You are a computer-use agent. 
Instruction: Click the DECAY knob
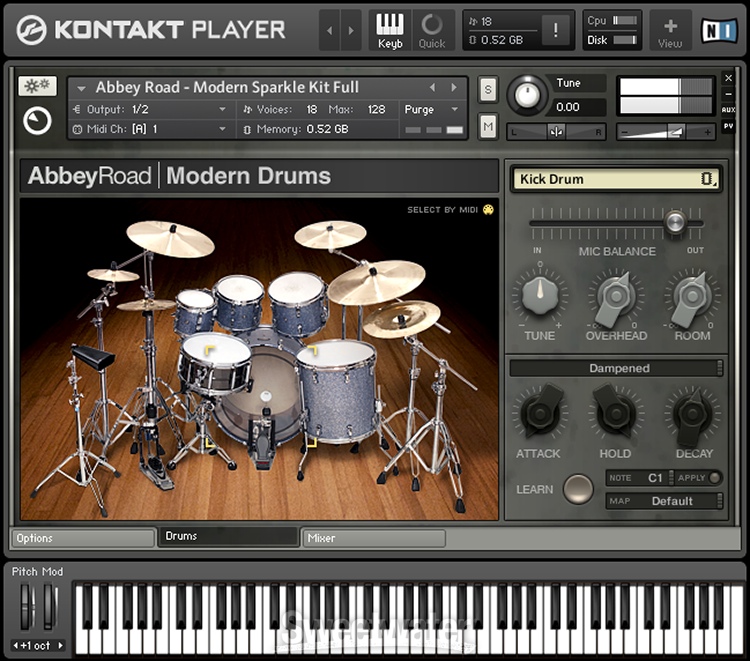point(692,413)
